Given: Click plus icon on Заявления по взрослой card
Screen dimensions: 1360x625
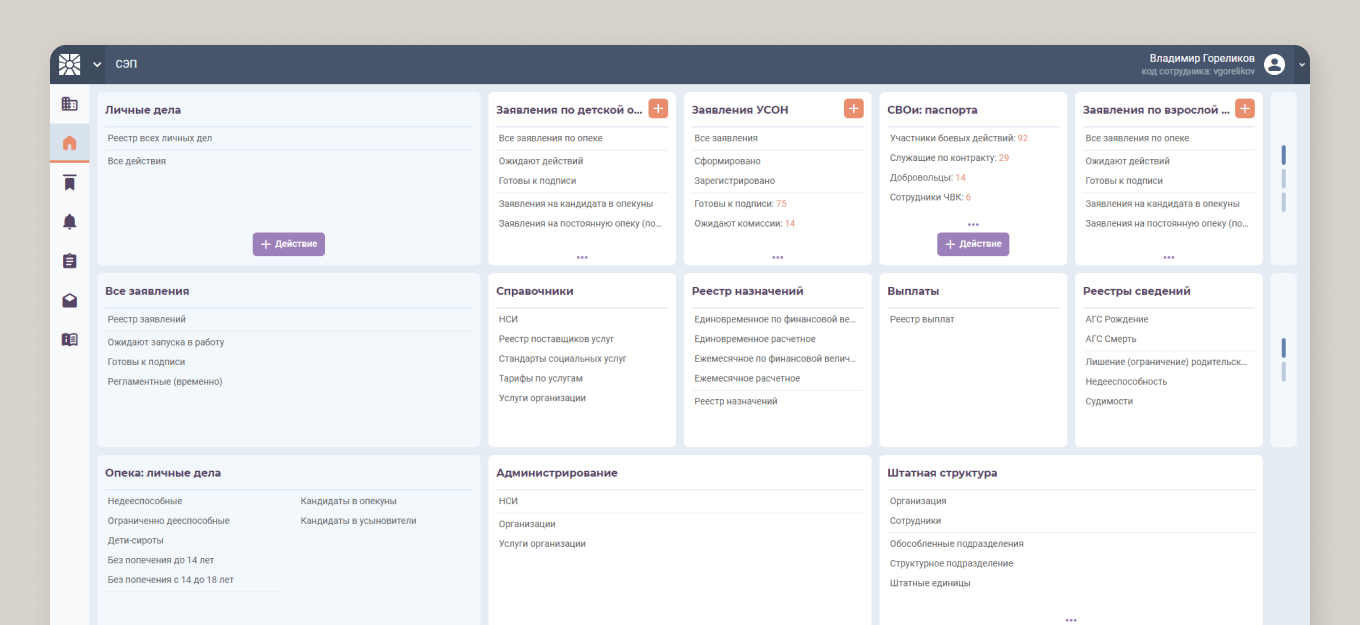Looking at the screenshot, I should pos(1244,109).
